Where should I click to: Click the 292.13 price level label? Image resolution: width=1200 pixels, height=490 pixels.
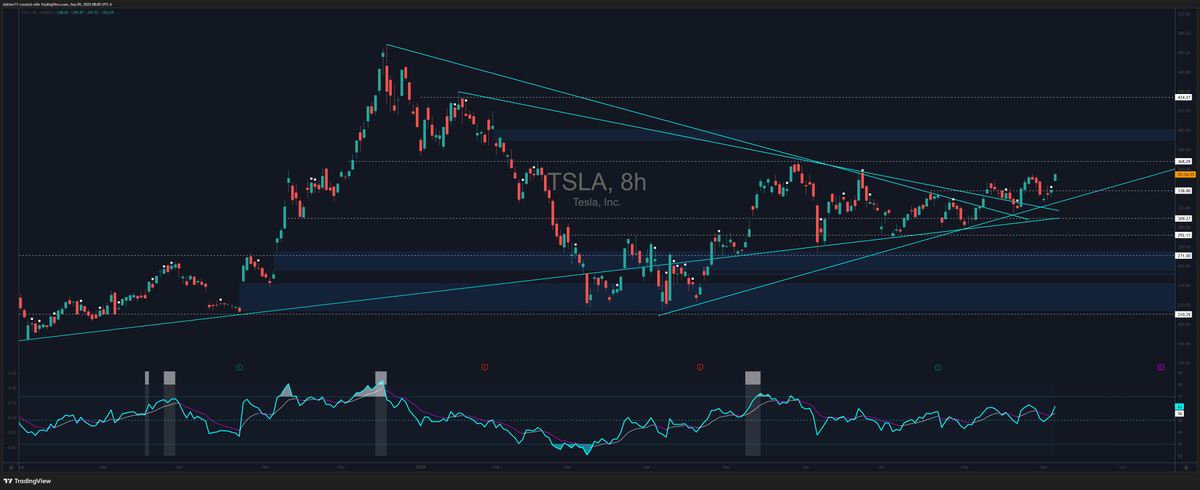tap(1183, 235)
